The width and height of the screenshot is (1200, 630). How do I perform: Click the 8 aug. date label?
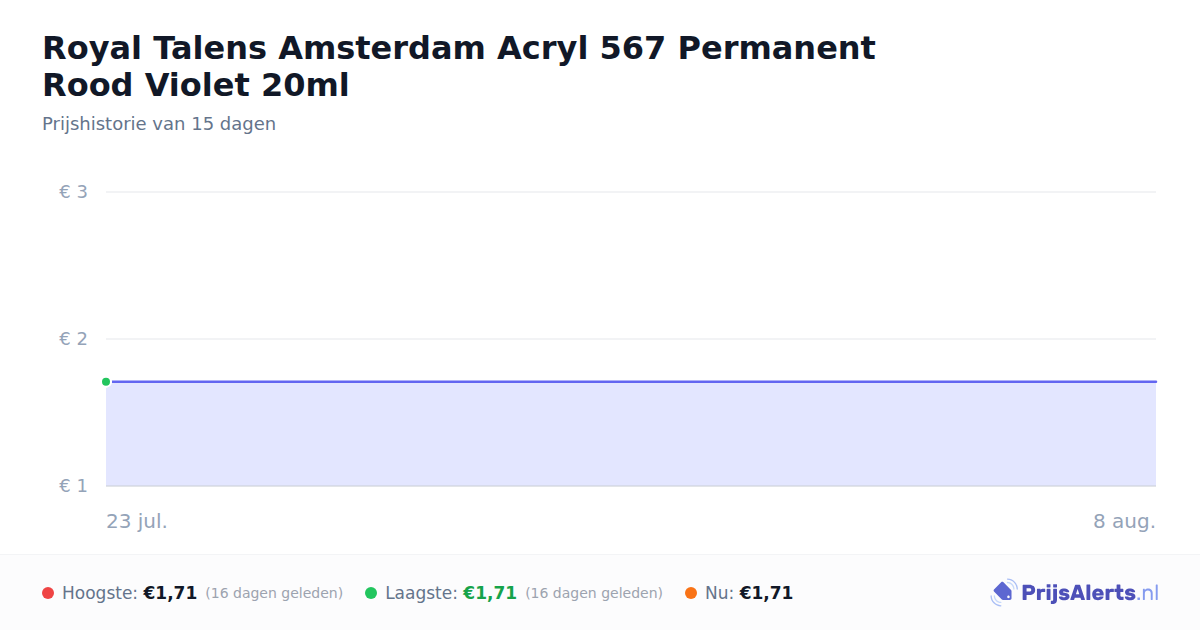[1124, 521]
